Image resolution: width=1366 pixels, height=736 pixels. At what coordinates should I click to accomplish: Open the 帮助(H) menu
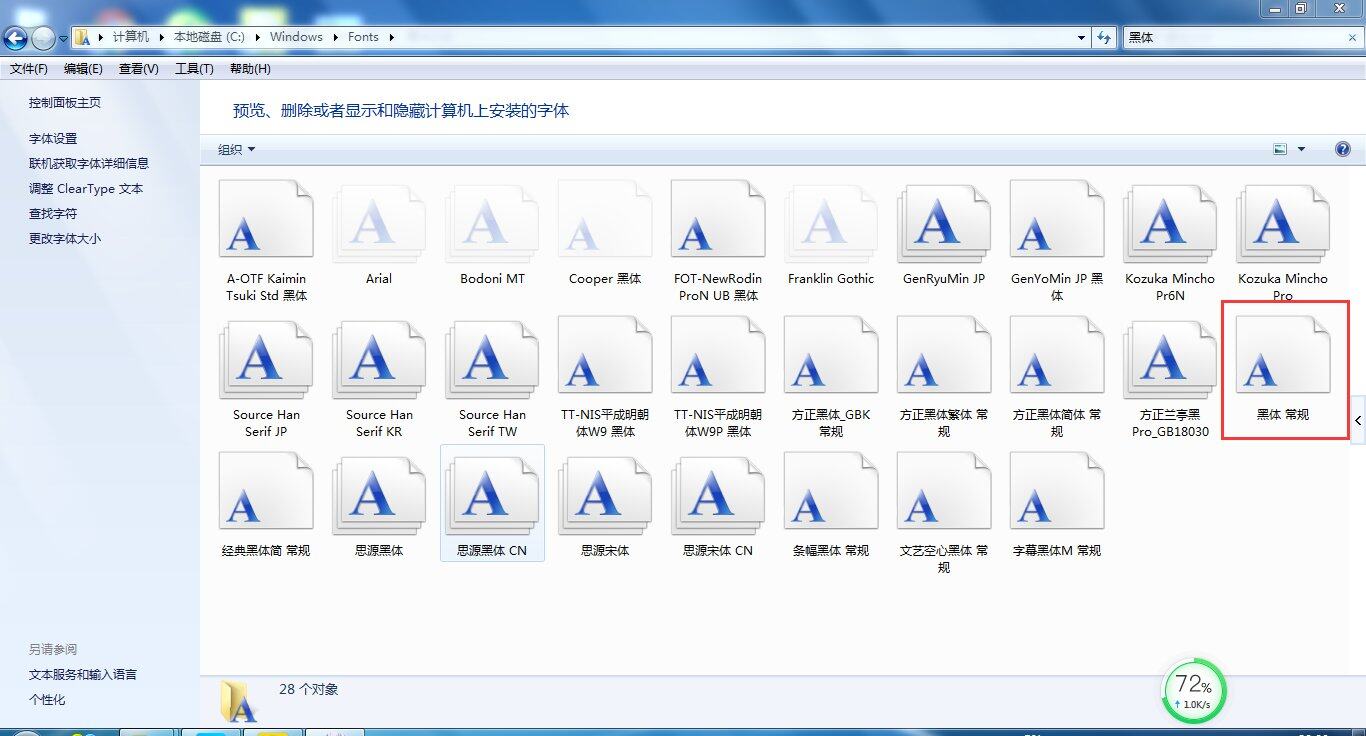click(250, 69)
